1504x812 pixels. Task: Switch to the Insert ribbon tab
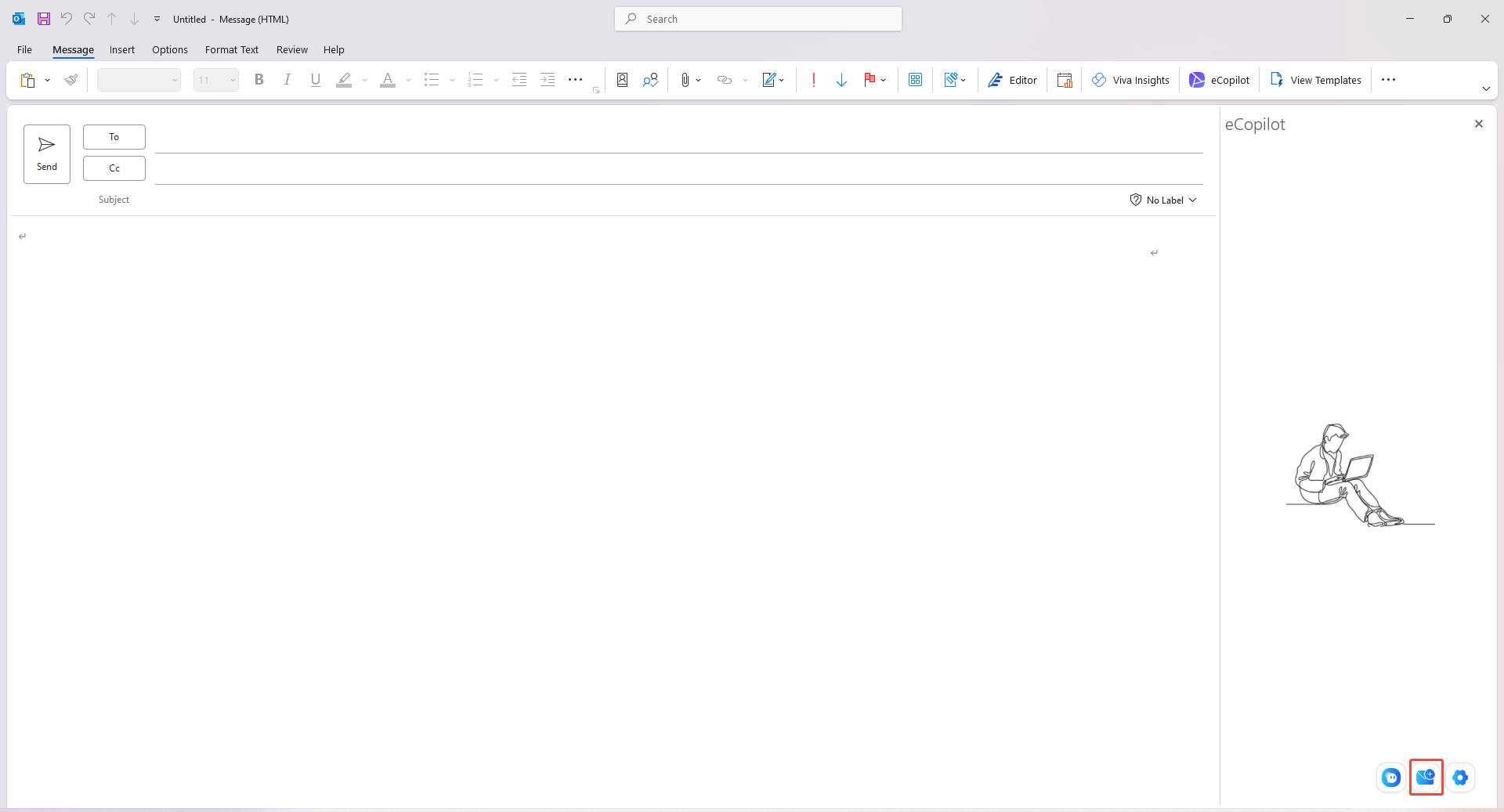coord(121,49)
